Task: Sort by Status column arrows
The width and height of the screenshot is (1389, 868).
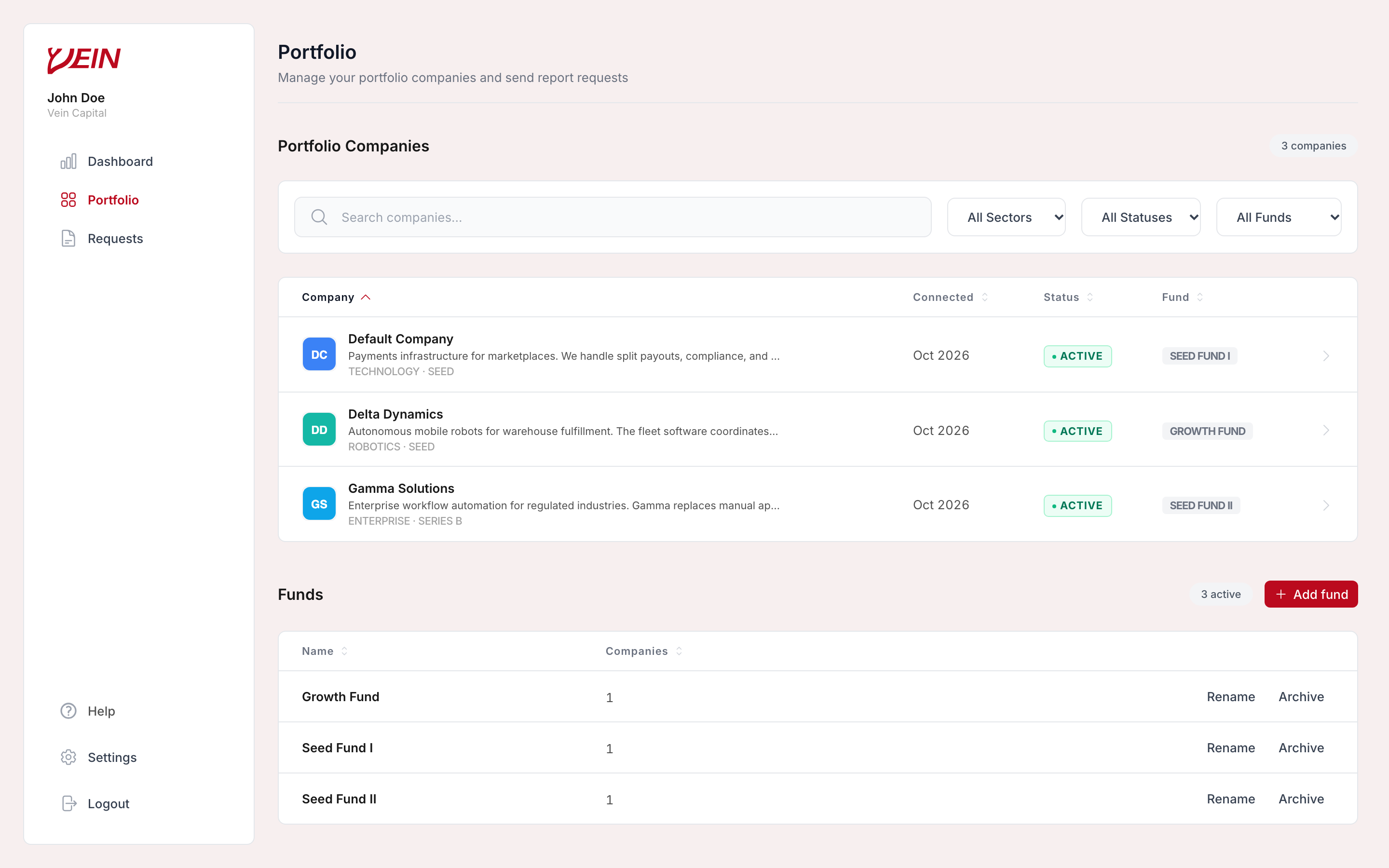Action: [x=1090, y=298]
